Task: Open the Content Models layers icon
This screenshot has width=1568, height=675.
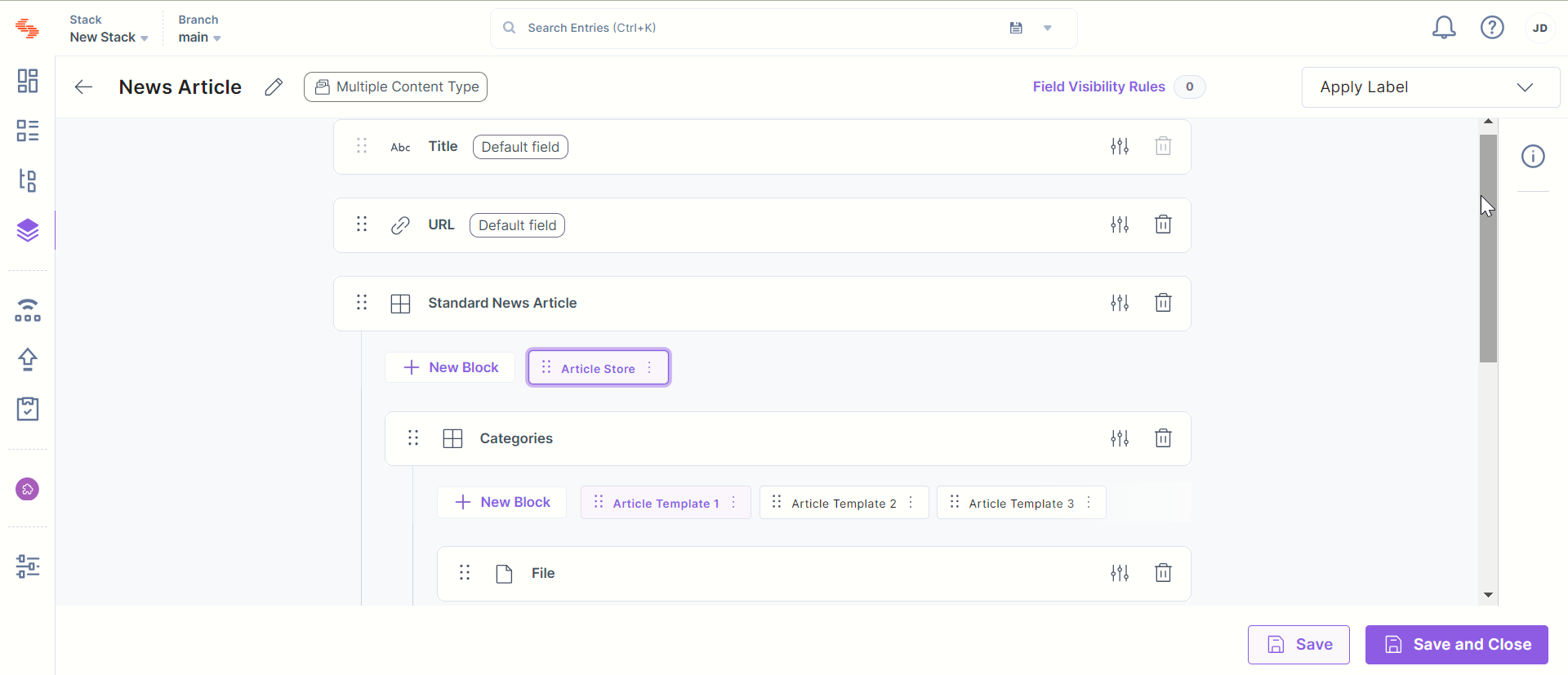Action: point(28,230)
